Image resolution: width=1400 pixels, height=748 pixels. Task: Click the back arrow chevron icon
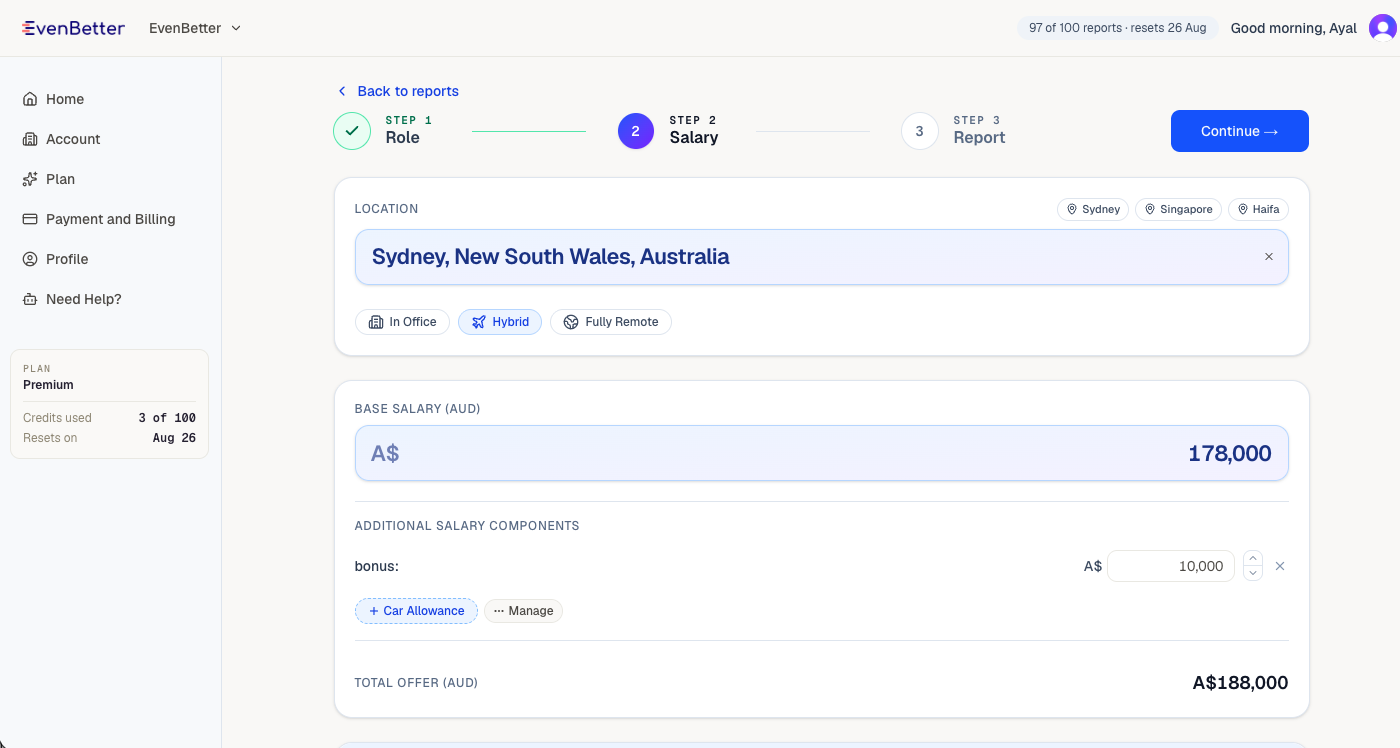(x=341, y=91)
